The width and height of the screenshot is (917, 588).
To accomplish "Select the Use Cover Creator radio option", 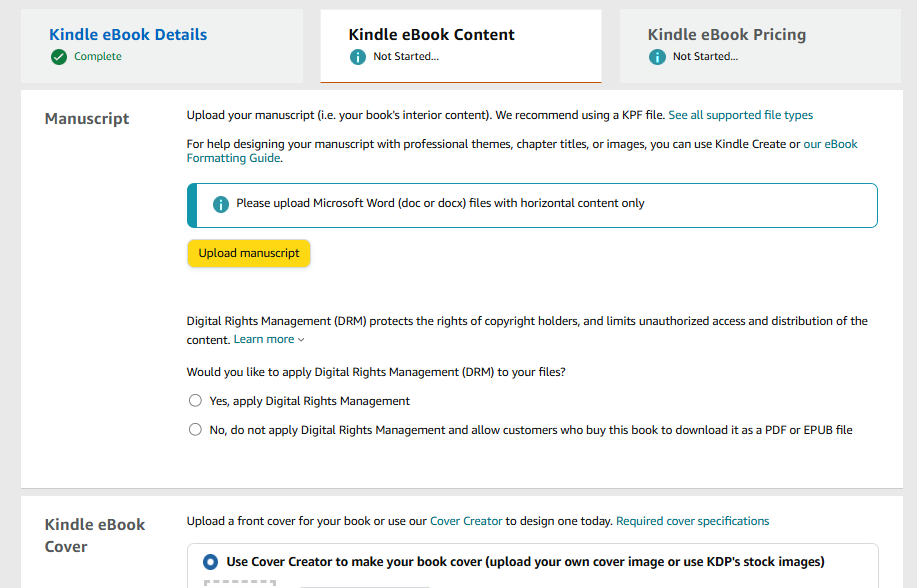I will click(210, 562).
